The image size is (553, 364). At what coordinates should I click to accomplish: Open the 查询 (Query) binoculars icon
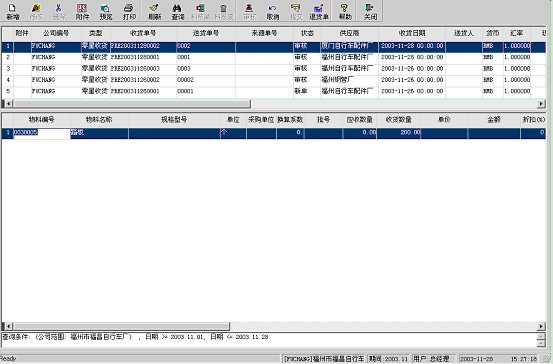point(177,12)
